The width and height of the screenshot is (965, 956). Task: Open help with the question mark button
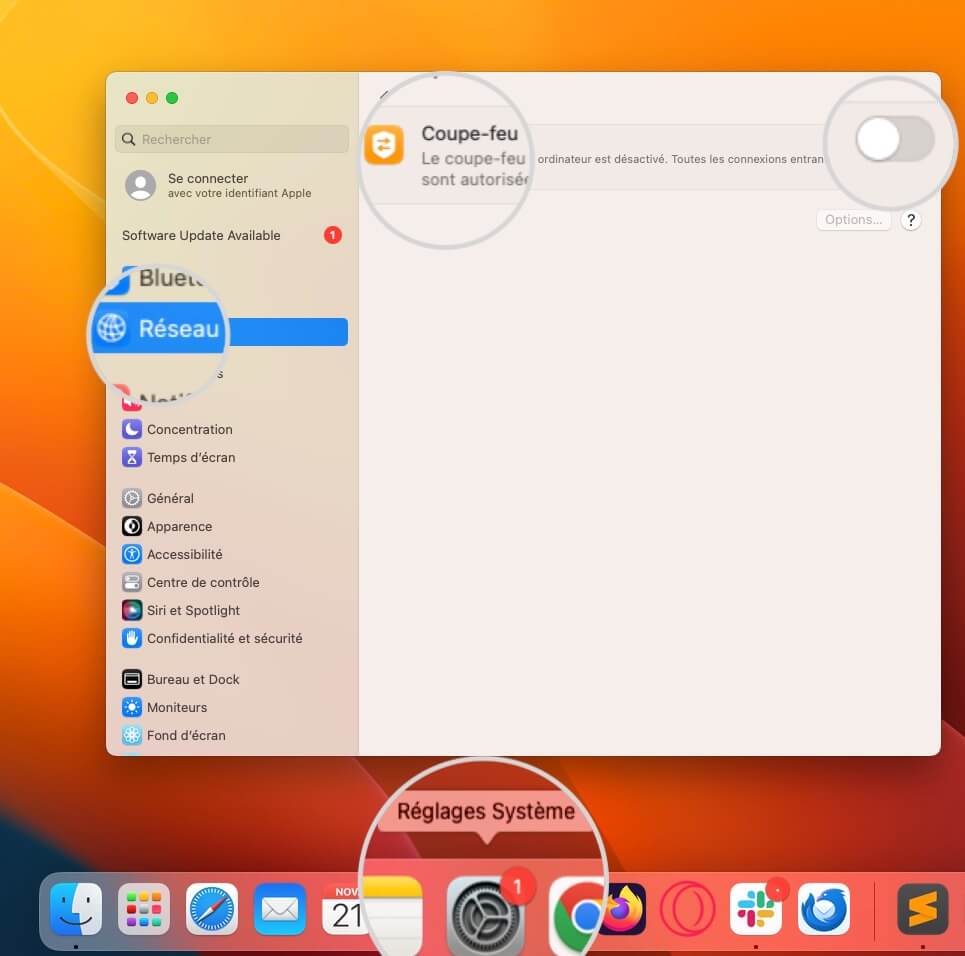(911, 220)
